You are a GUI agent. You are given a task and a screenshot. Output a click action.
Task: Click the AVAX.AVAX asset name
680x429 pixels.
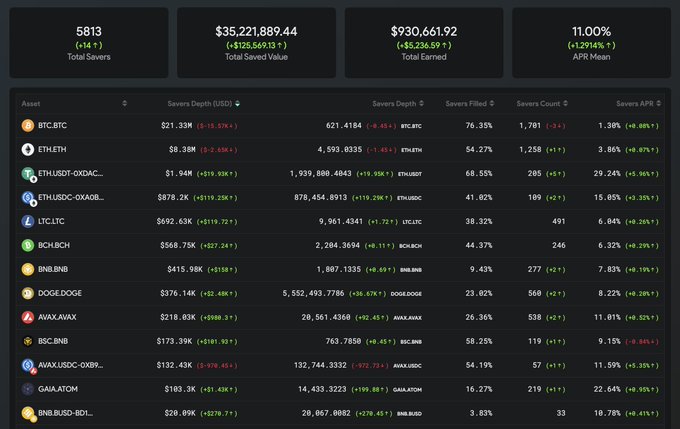[x=57, y=317]
